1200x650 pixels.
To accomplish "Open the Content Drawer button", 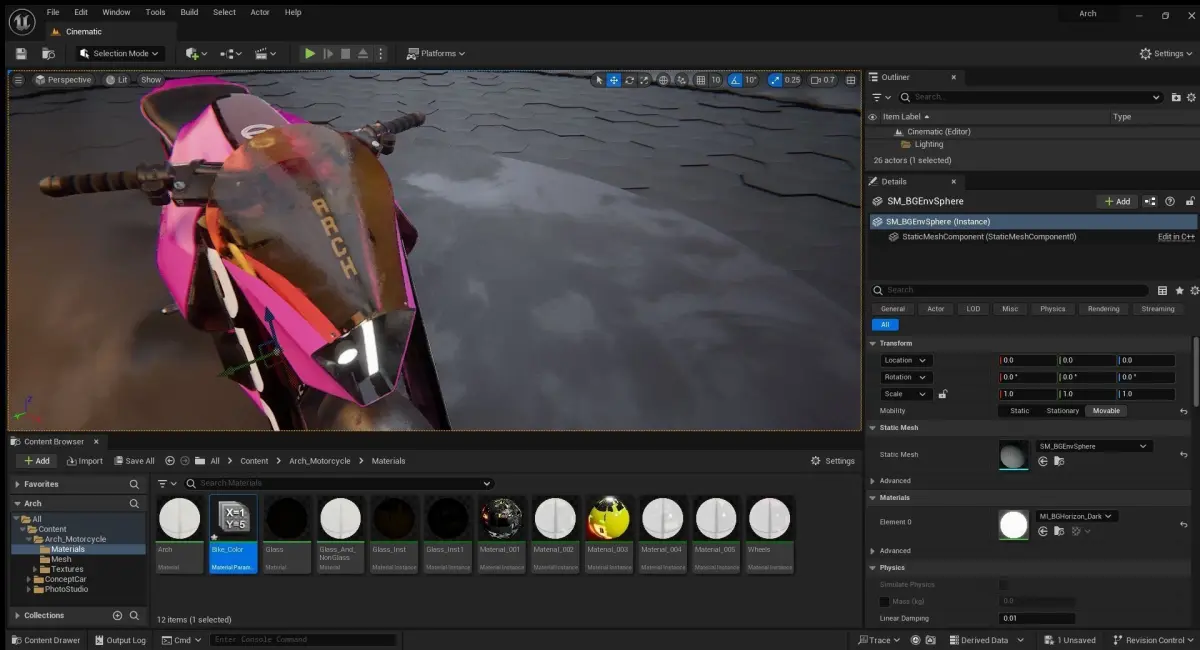I will tap(46, 640).
